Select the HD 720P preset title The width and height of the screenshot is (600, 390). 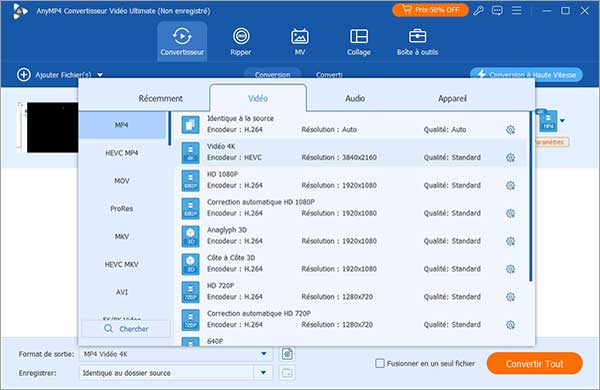pyautogui.click(x=220, y=286)
